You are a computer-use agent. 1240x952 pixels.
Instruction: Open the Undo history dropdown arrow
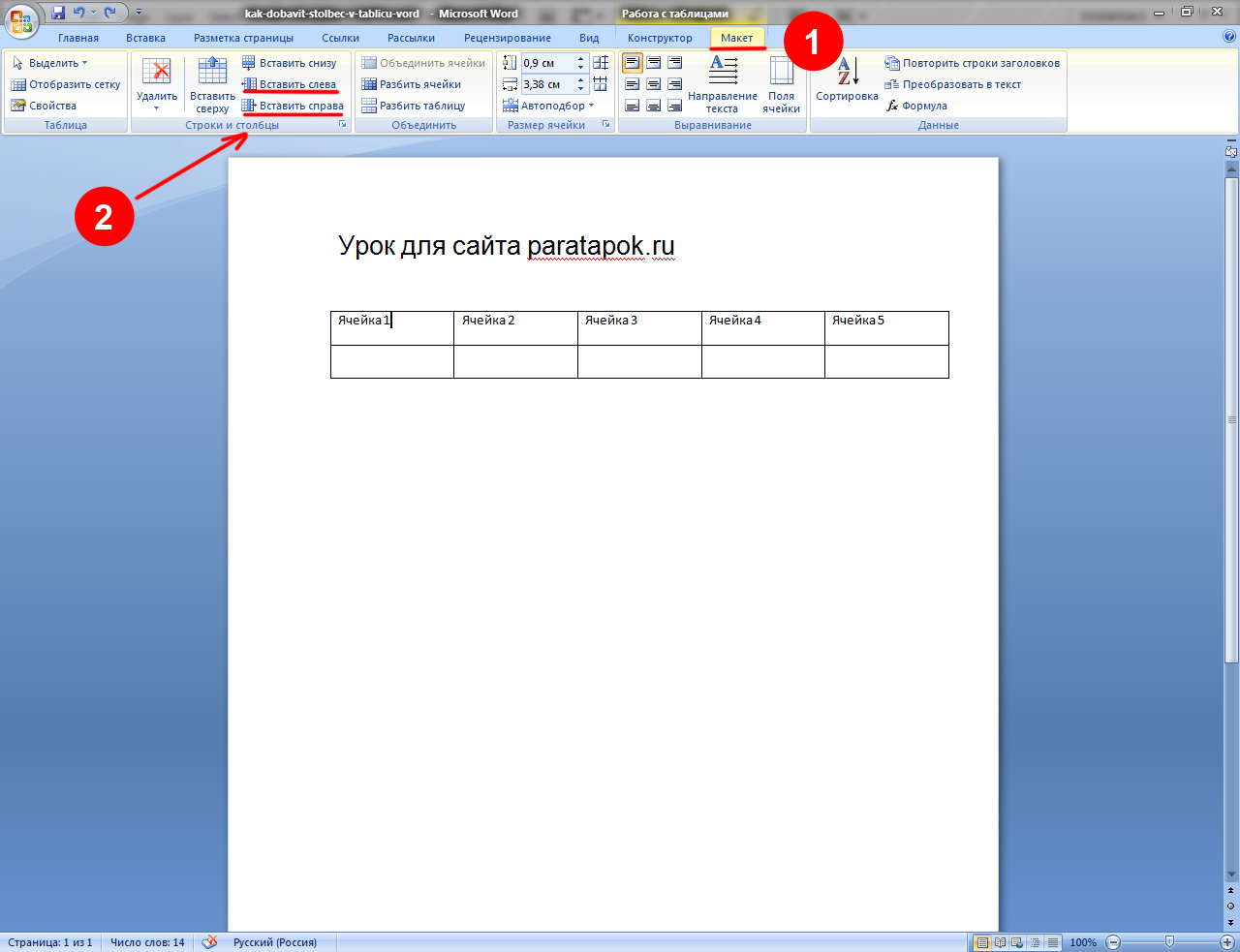93,13
